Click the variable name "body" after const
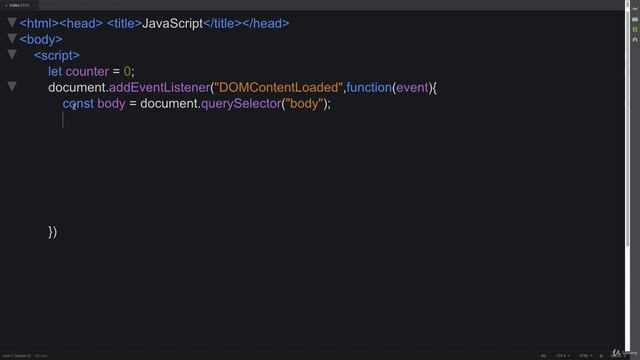The image size is (640, 360). point(111,104)
